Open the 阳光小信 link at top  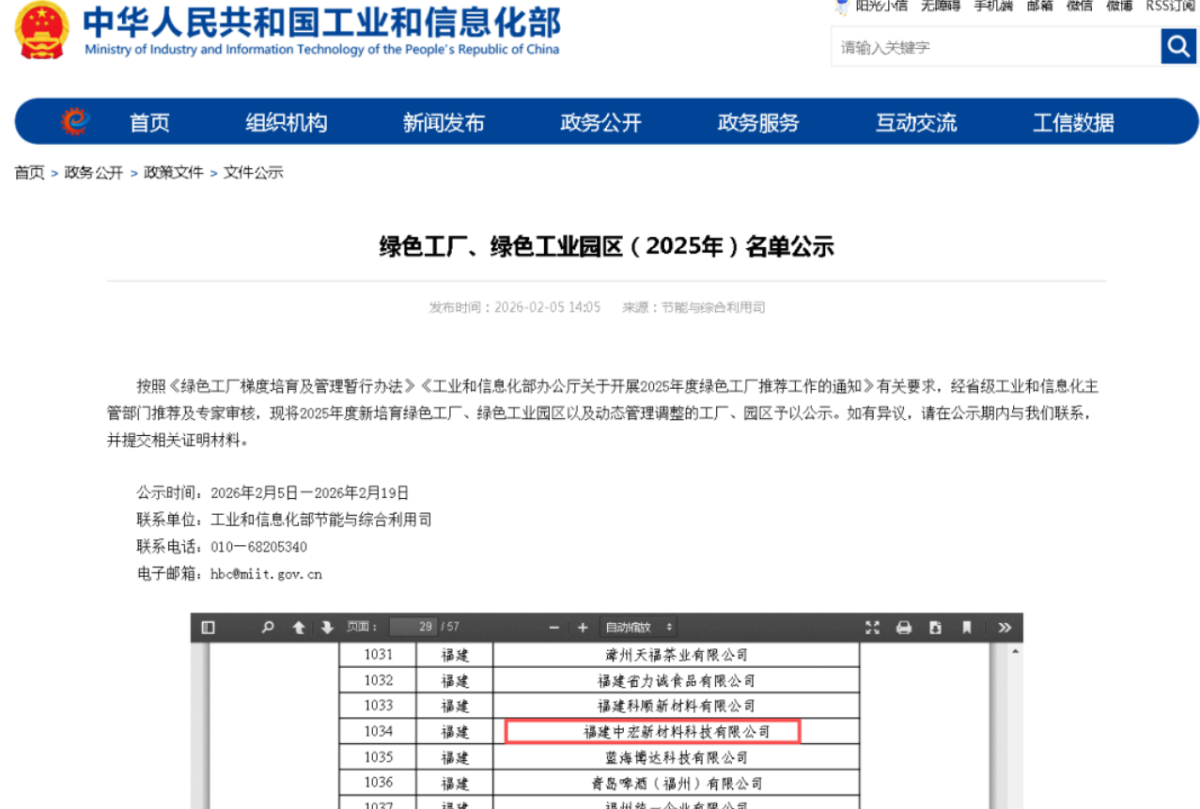tap(880, 6)
